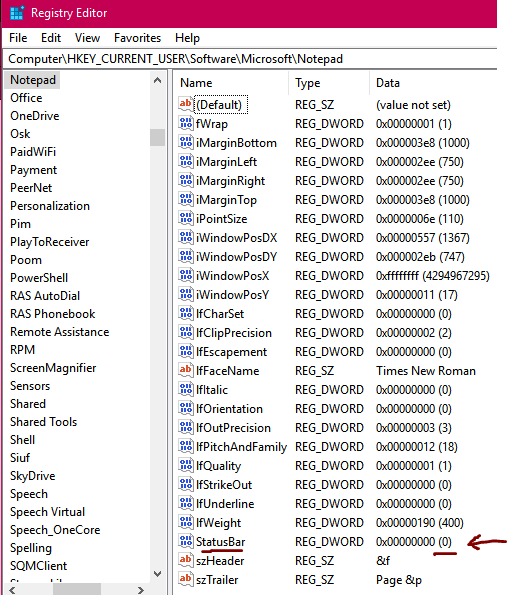Click the DWORD icon next to iMarginTop
Image resolution: width=507 pixels, height=595 pixels.
pos(185,199)
